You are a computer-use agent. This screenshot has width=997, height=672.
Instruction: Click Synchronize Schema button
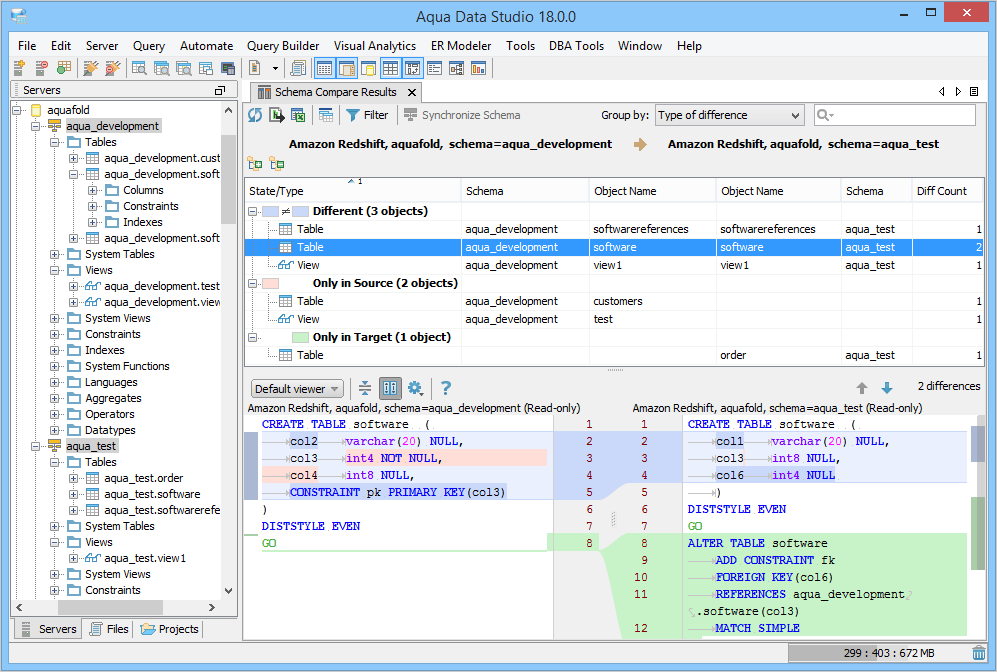[462, 115]
